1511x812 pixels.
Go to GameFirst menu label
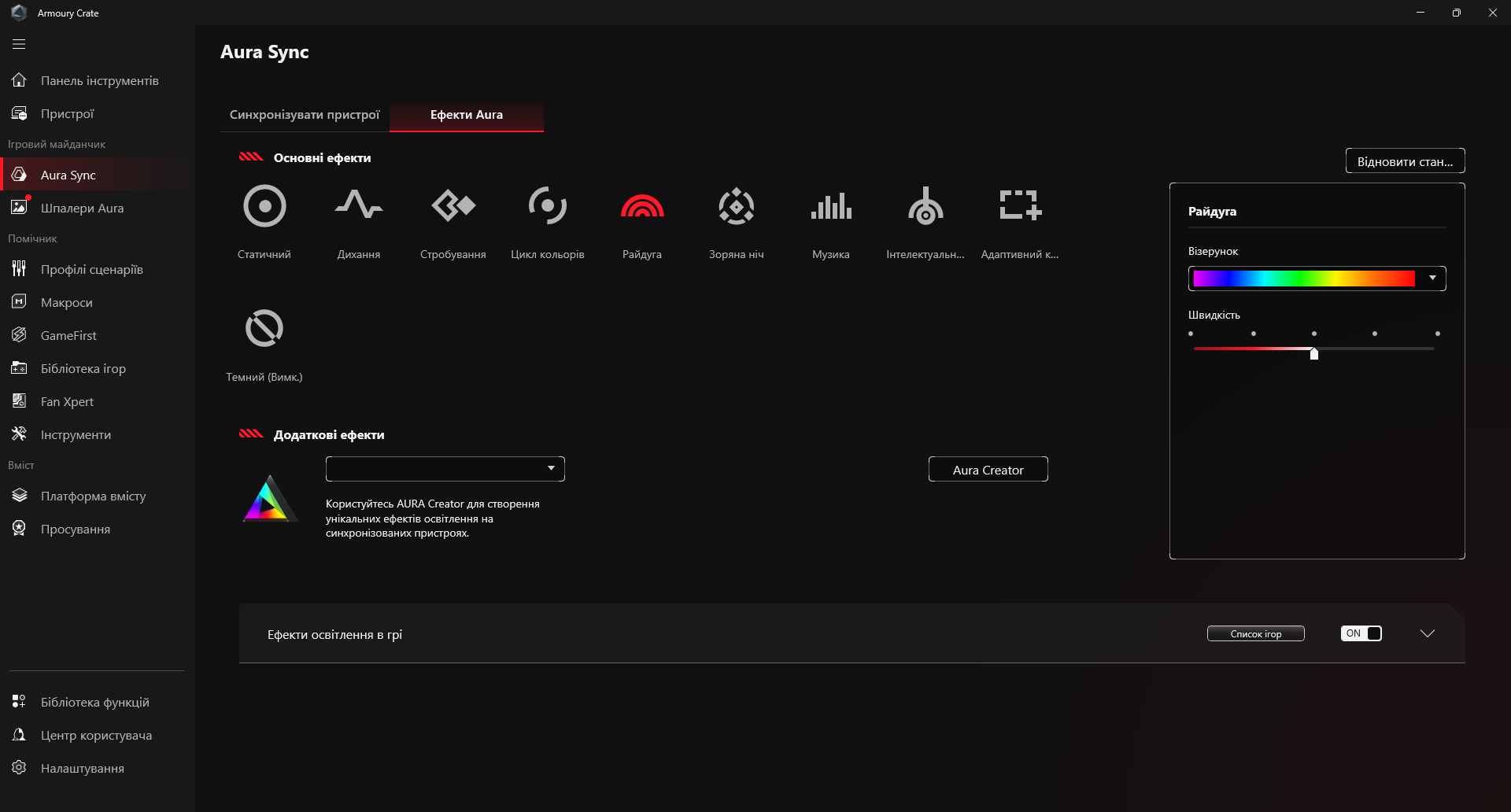[68, 335]
